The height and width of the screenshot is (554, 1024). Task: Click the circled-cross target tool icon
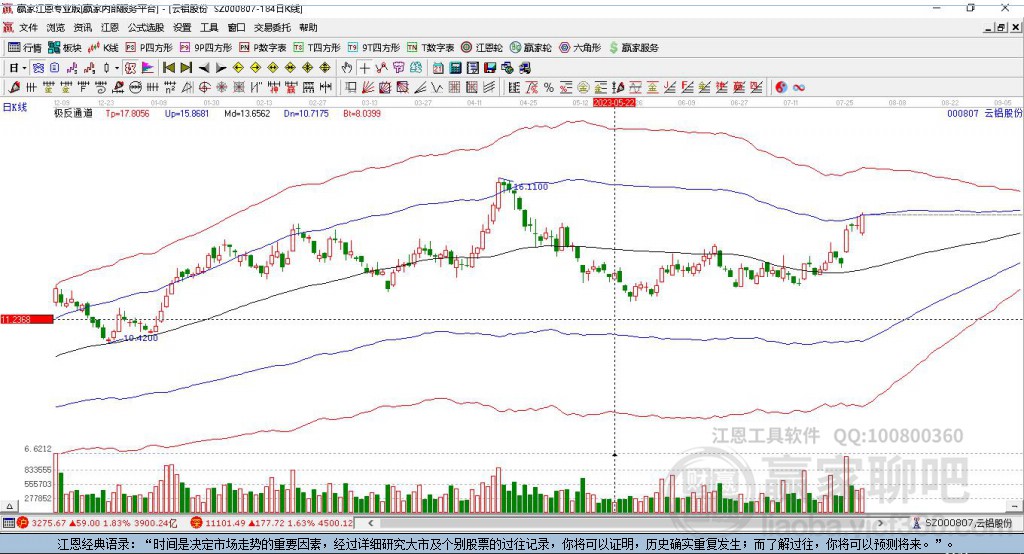[x=204, y=87]
